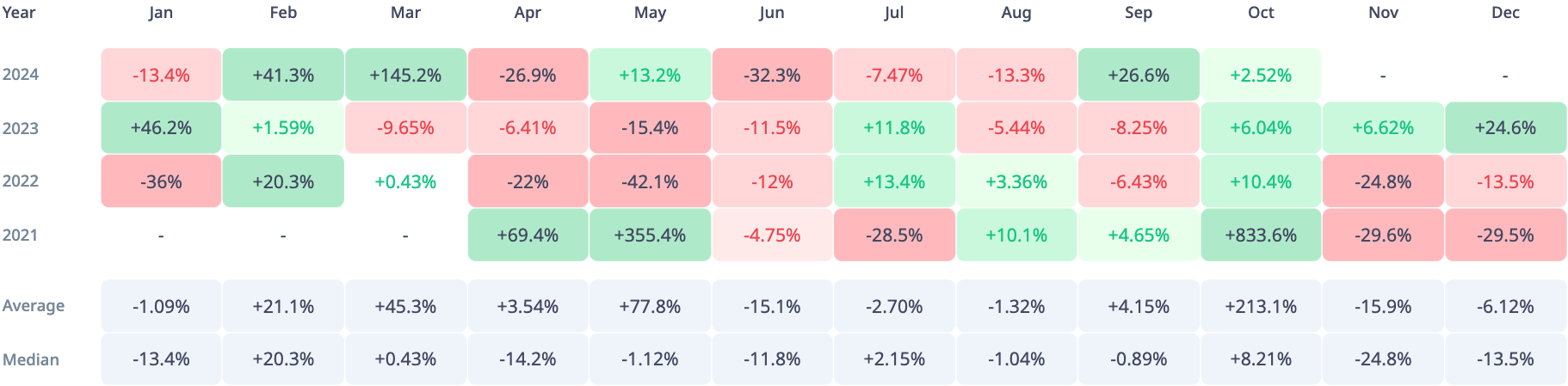Screen dimensions: 1568x386
Task: Click the Year column header
Action: [19, 13]
